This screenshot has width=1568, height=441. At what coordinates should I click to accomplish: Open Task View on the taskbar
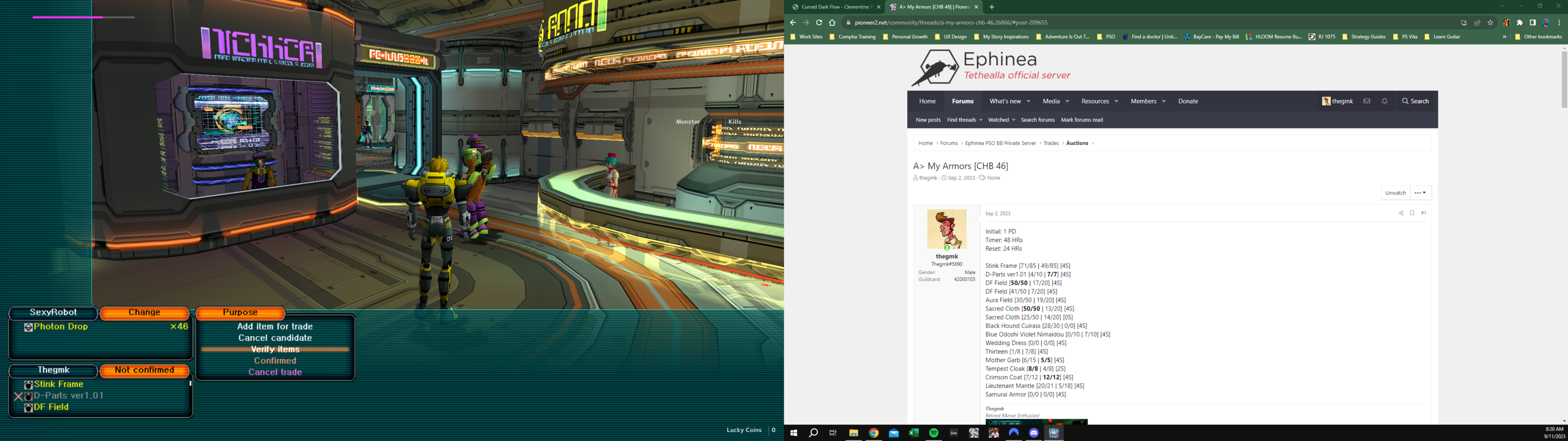pos(833,433)
